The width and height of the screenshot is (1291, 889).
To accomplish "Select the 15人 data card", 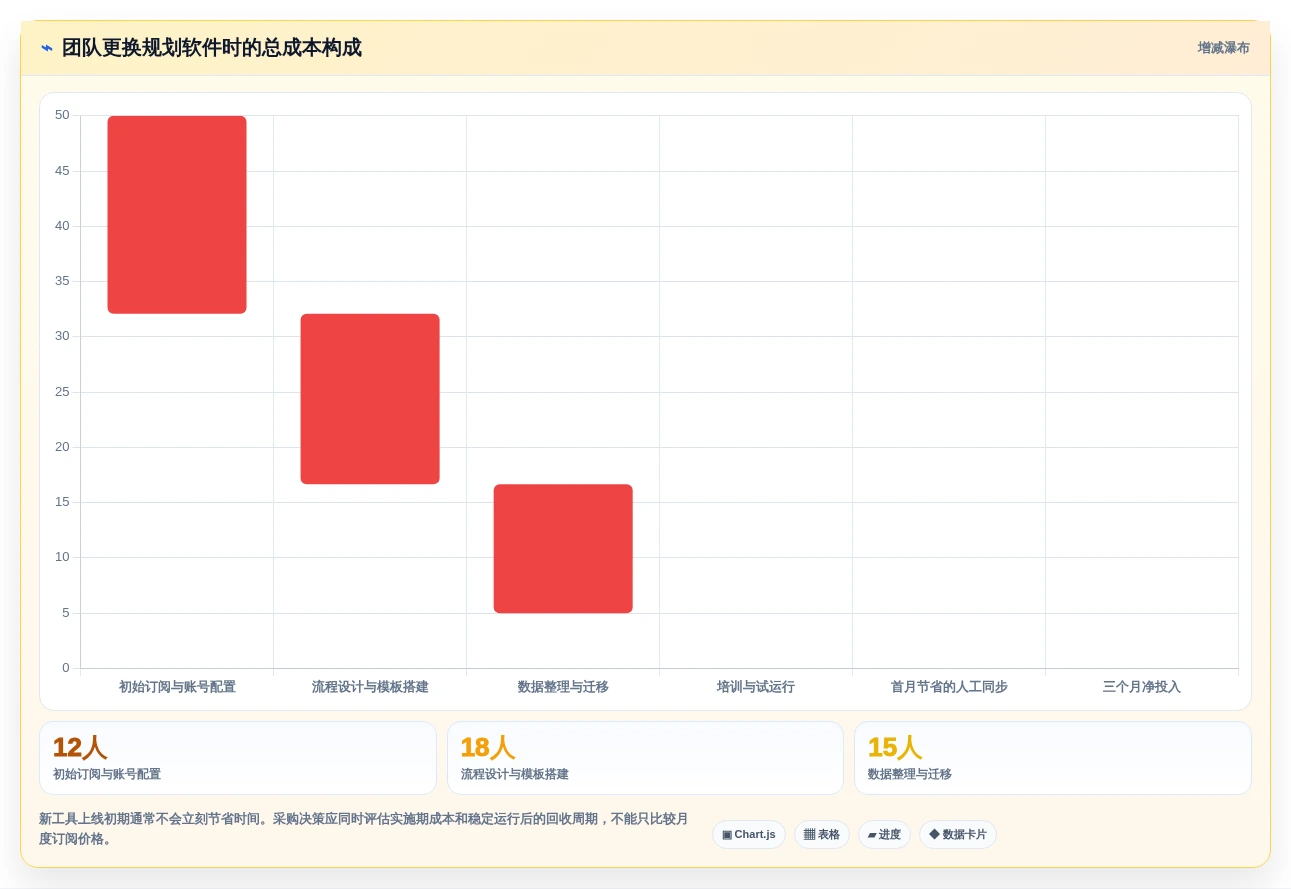I will coord(1053,758).
